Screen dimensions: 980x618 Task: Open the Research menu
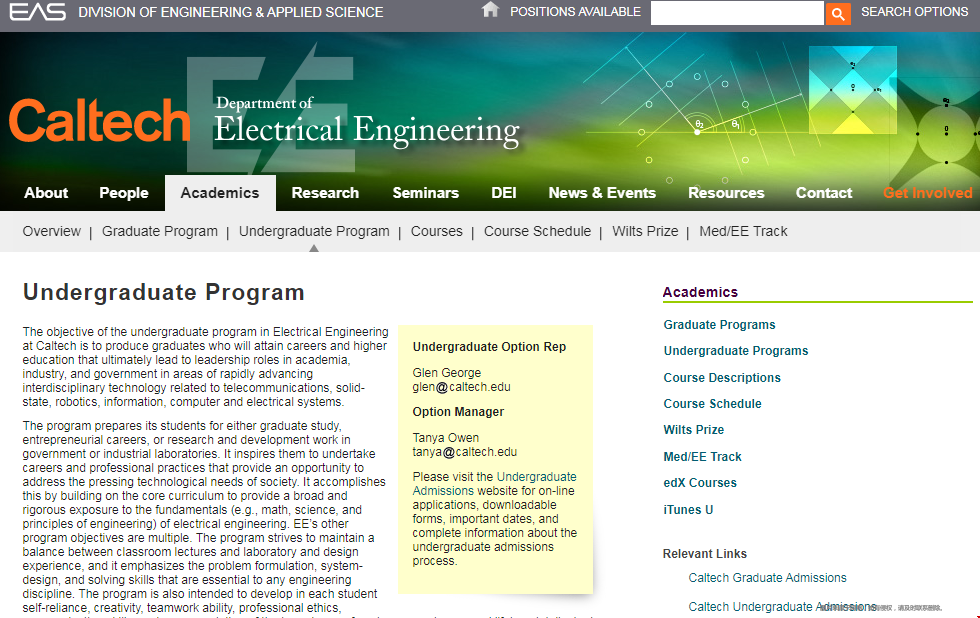coord(325,193)
